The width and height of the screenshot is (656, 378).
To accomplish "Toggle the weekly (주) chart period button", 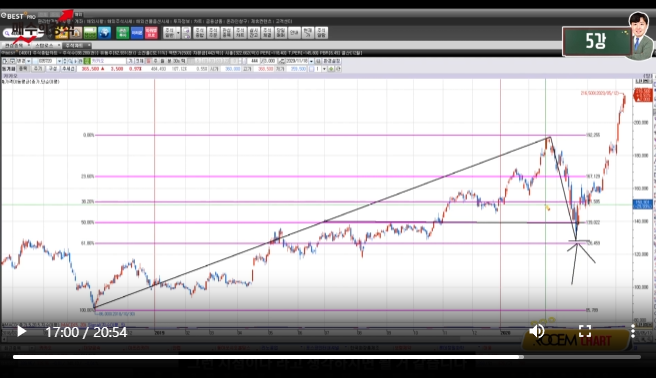I will [x=156, y=61].
